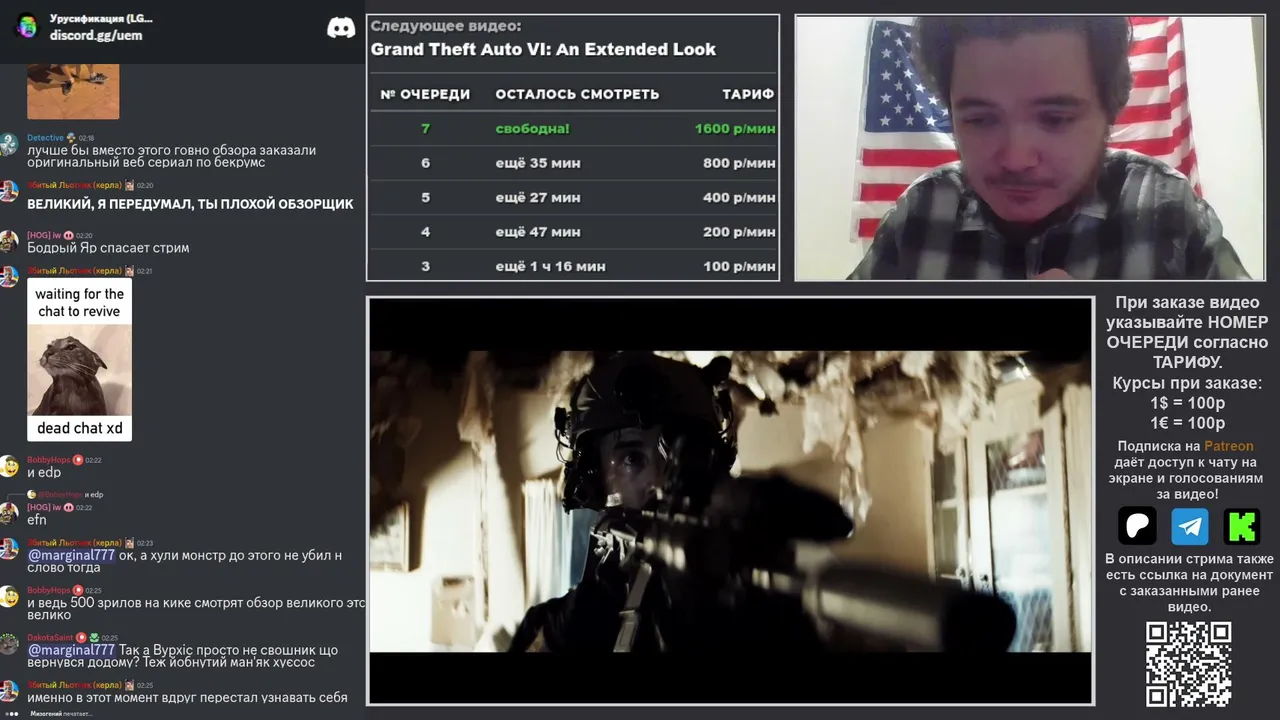Click the "1600 р/мин" tariff value
Screen dimensions: 1280x720
pos(735,128)
